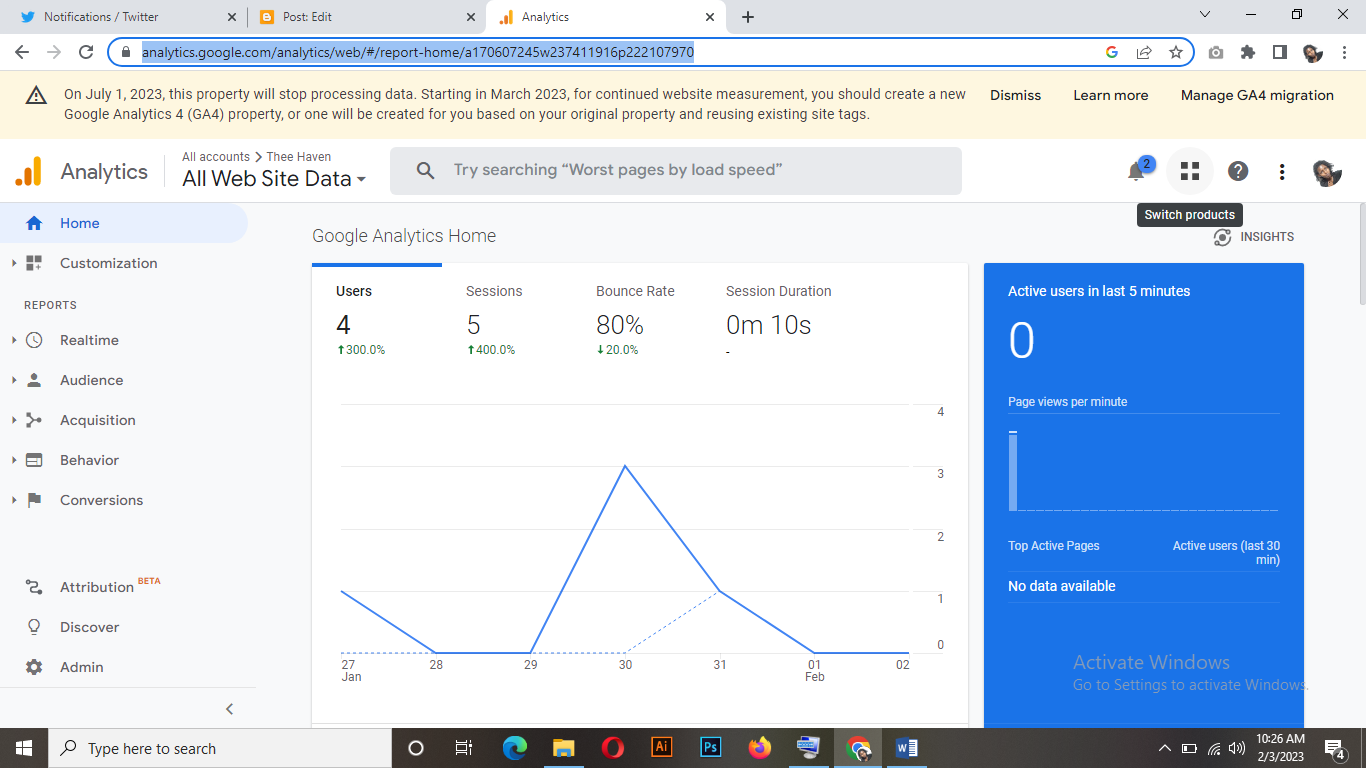
Task: Select the Users metric tab
Action: tap(377, 320)
